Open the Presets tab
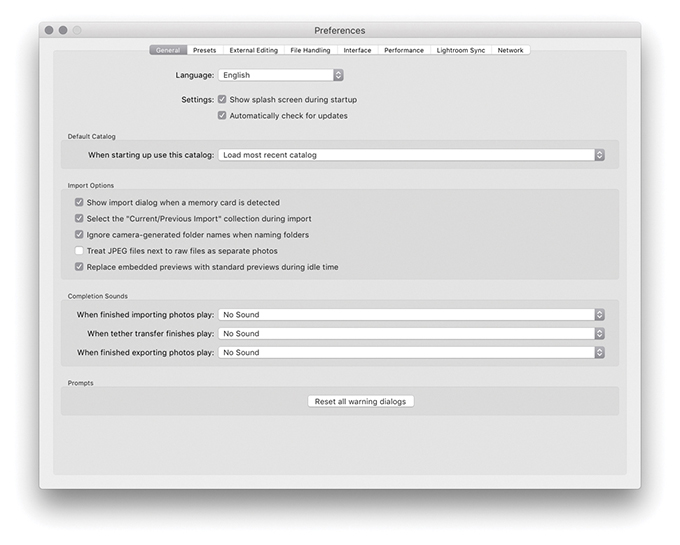The image size is (680, 545). (x=205, y=50)
